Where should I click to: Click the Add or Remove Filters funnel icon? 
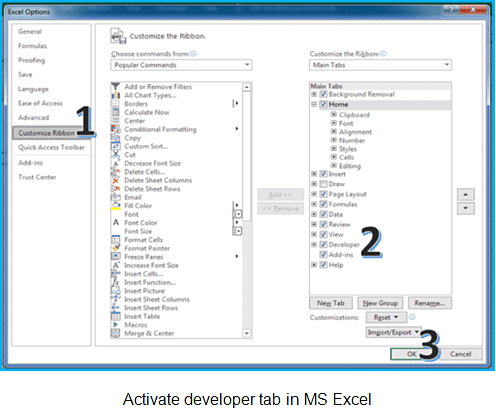click(115, 87)
